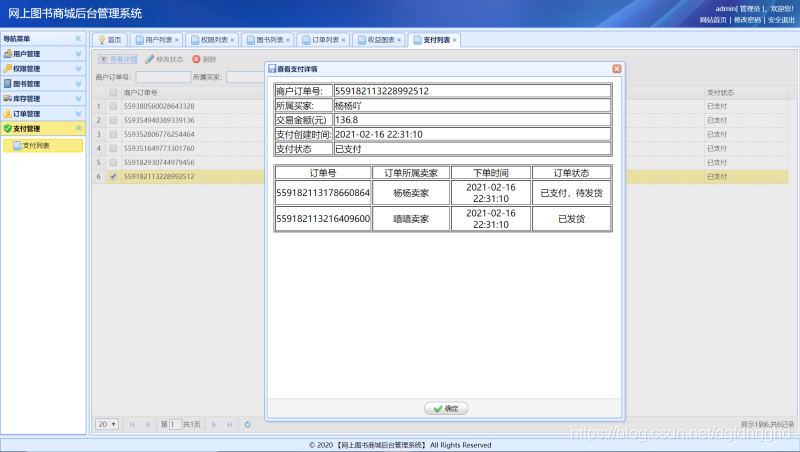
Task: Click the page number input field
Action: 176,424
